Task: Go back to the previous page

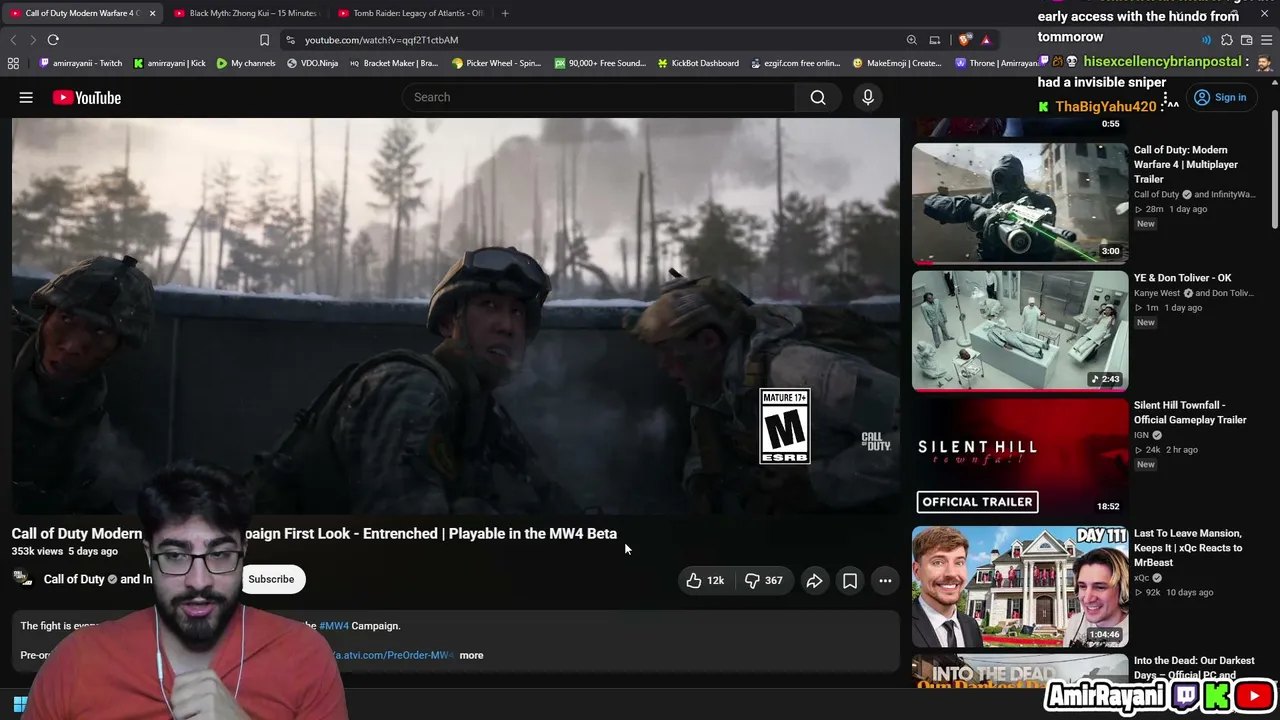Action: 13,40
